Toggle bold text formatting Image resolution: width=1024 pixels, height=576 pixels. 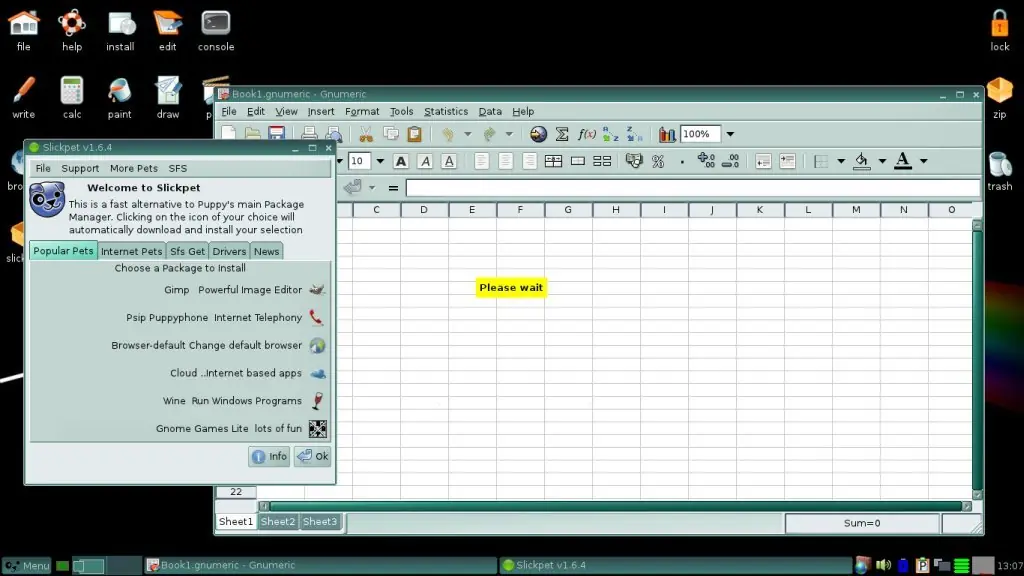click(401, 161)
